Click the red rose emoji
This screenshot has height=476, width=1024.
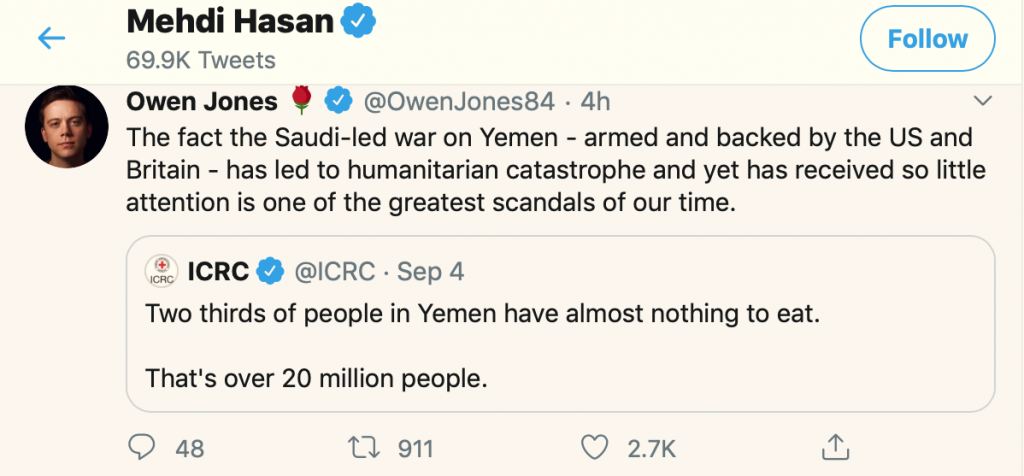click(x=303, y=100)
